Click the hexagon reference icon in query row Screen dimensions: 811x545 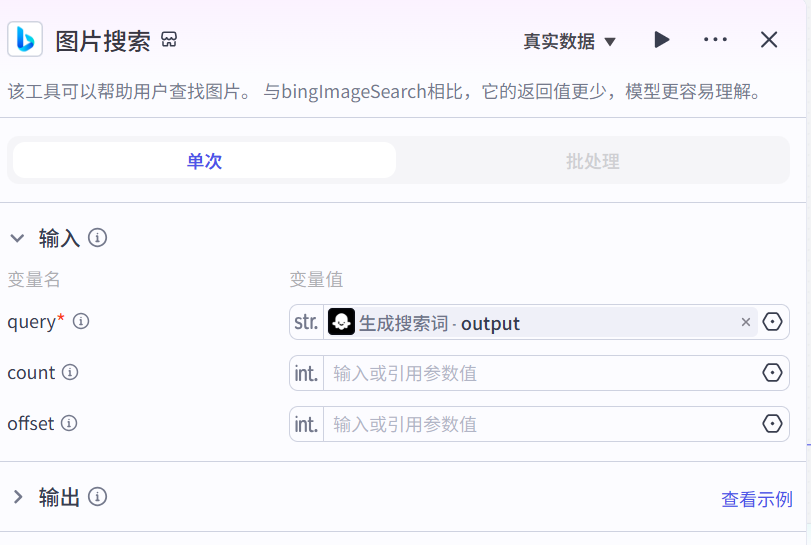(772, 322)
